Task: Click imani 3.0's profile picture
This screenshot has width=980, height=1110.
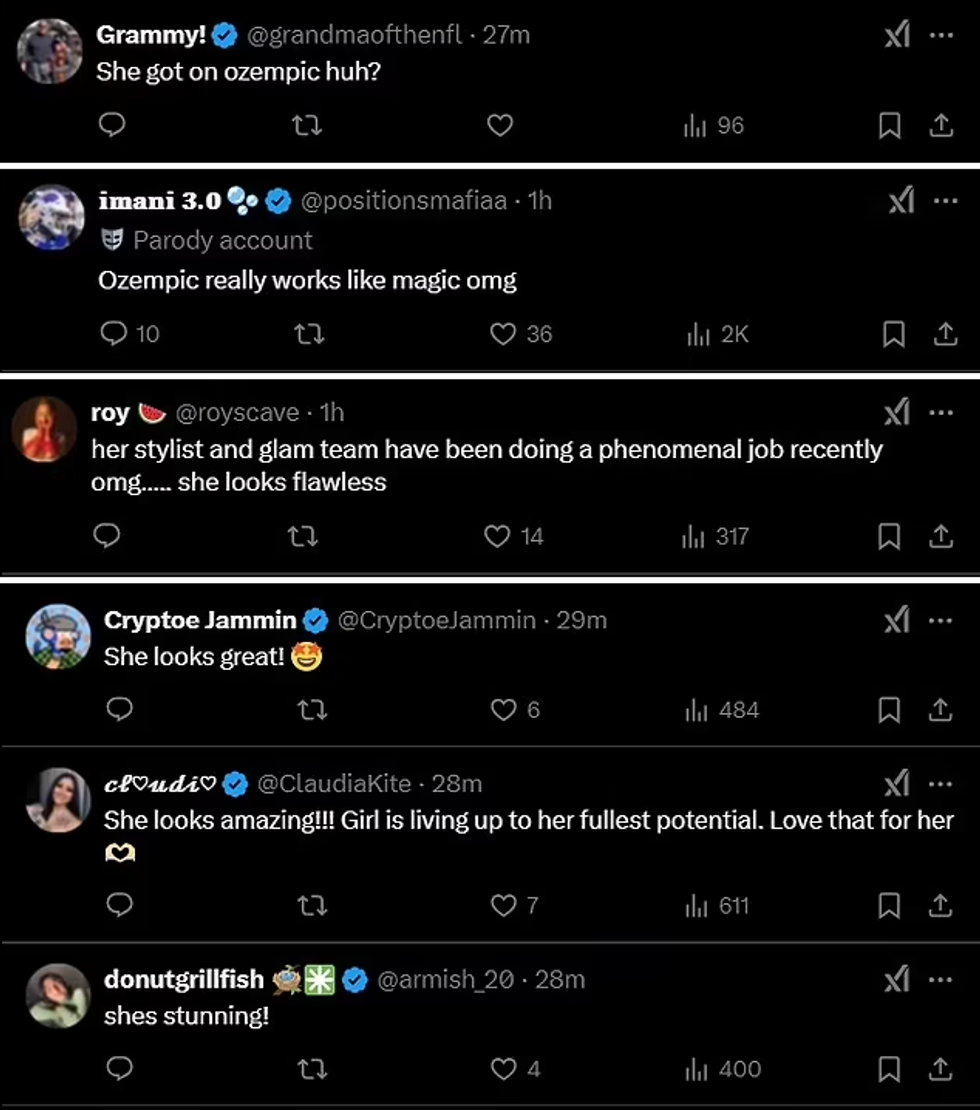Action: point(52,217)
